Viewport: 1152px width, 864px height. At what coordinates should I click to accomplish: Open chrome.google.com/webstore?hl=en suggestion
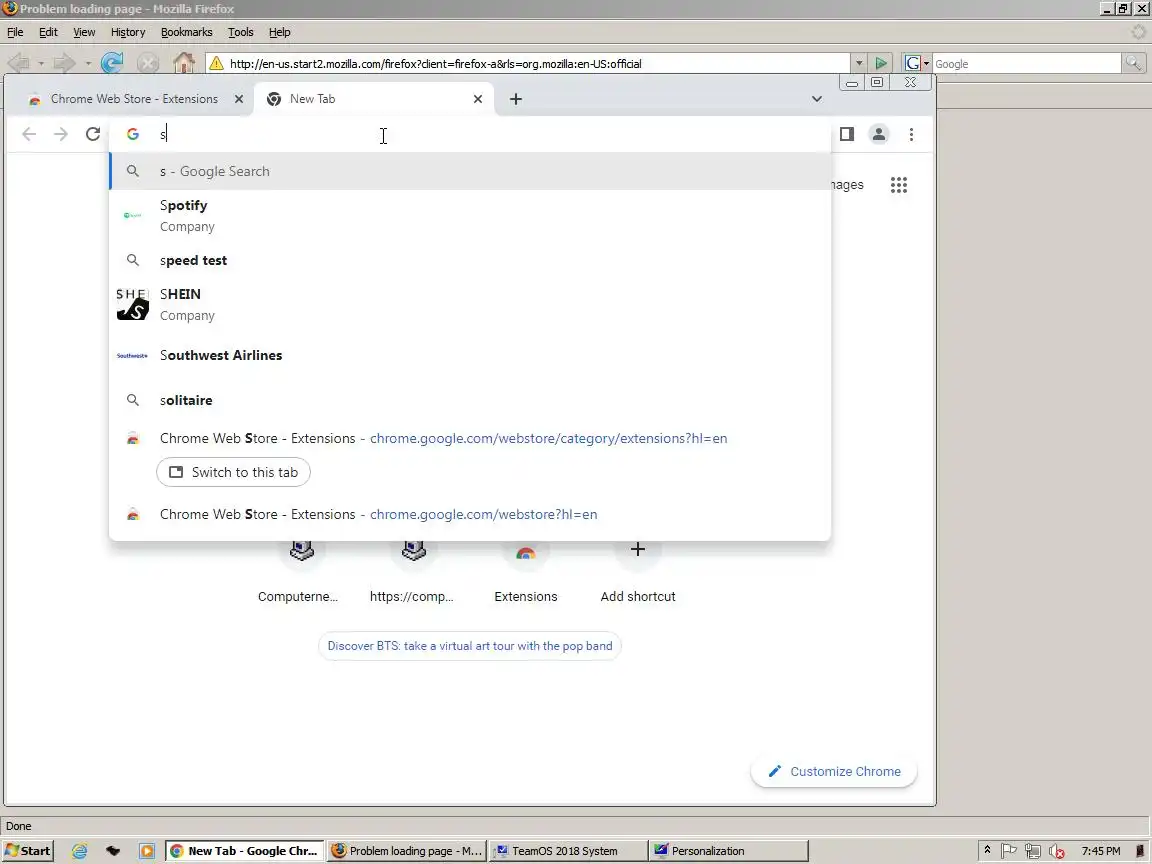tap(470, 514)
